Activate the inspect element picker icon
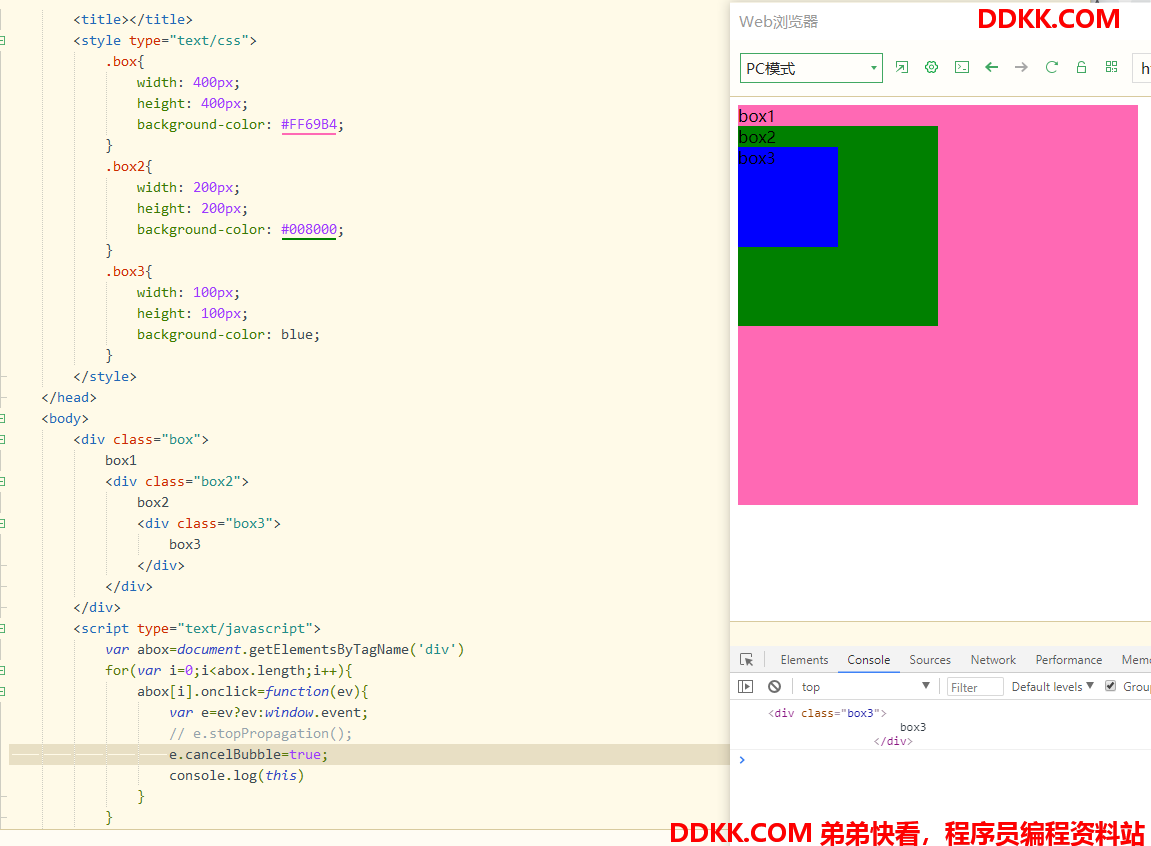 click(747, 660)
